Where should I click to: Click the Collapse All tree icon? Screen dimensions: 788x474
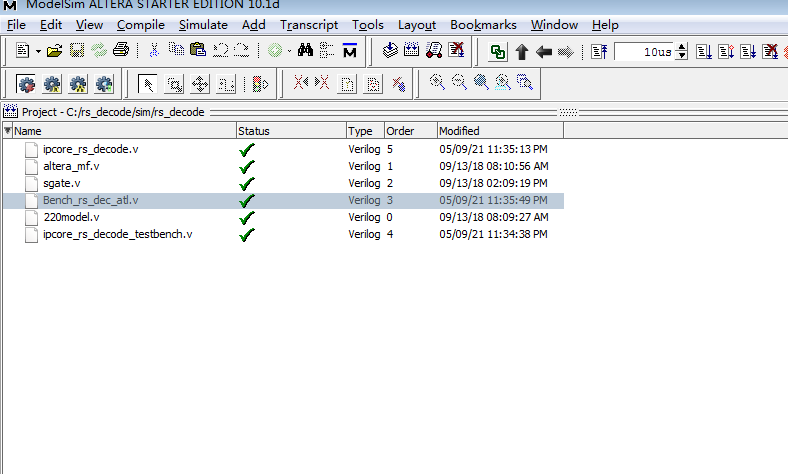click(x=327, y=50)
